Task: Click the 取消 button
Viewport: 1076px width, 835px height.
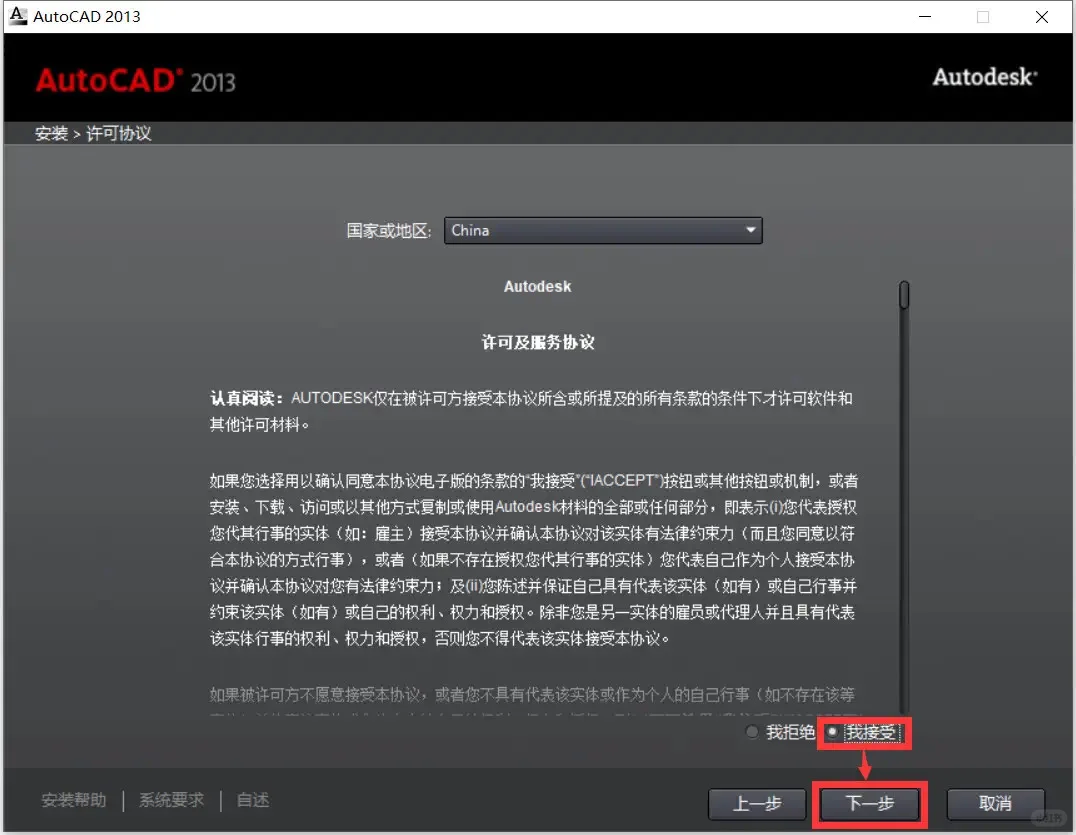Action: coord(995,804)
